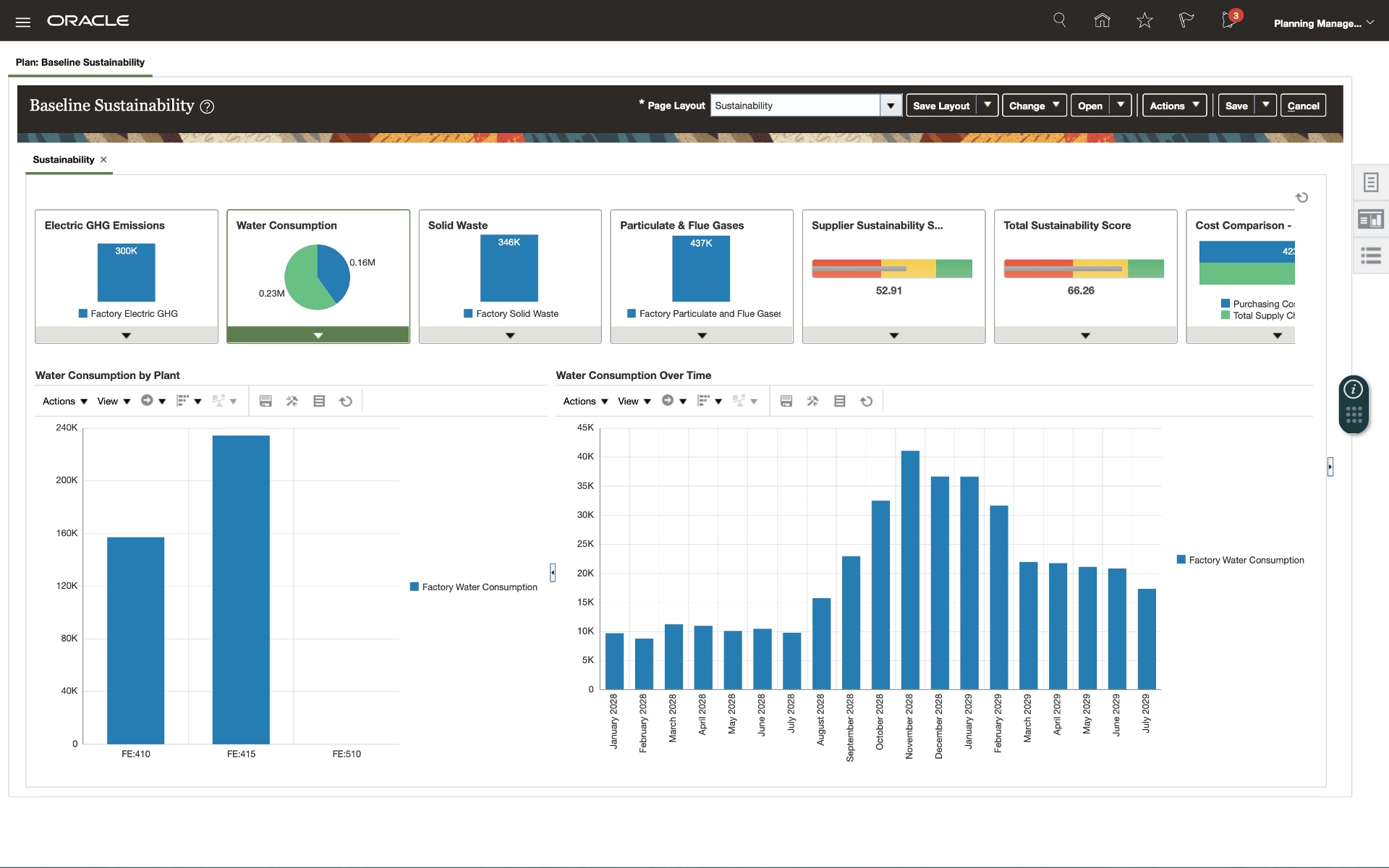
Task: Close the Sustainability tab
Action: pyautogui.click(x=103, y=160)
